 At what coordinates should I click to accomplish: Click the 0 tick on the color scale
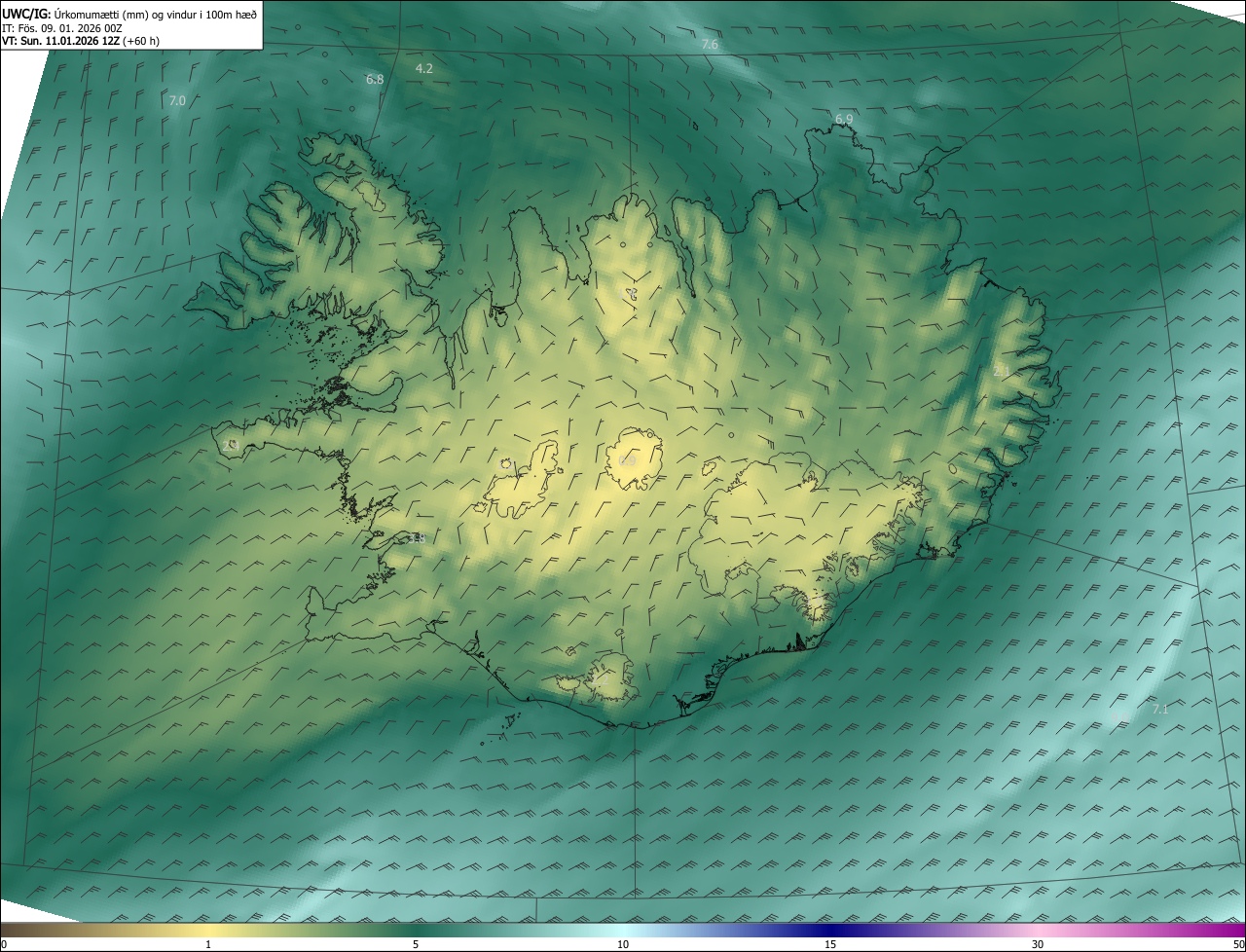(x=4, y=944)
